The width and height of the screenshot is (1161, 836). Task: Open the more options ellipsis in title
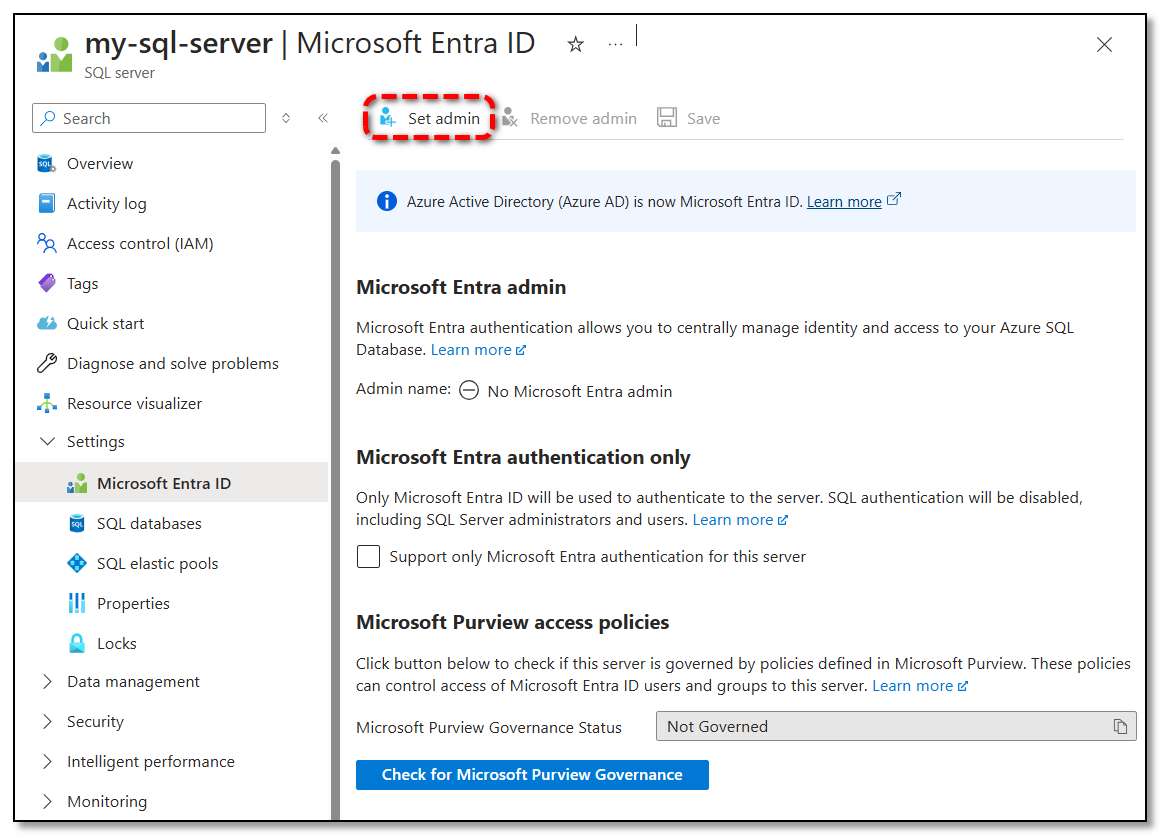[615, 45]
